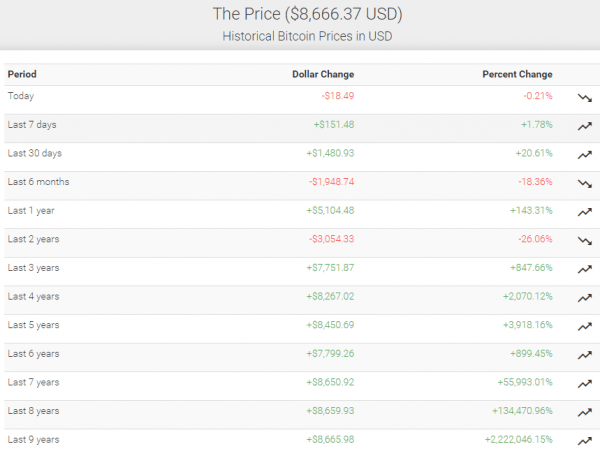
Task: Click the upward trend icon for Last 30 days
Action: click(x=585, y=155)
